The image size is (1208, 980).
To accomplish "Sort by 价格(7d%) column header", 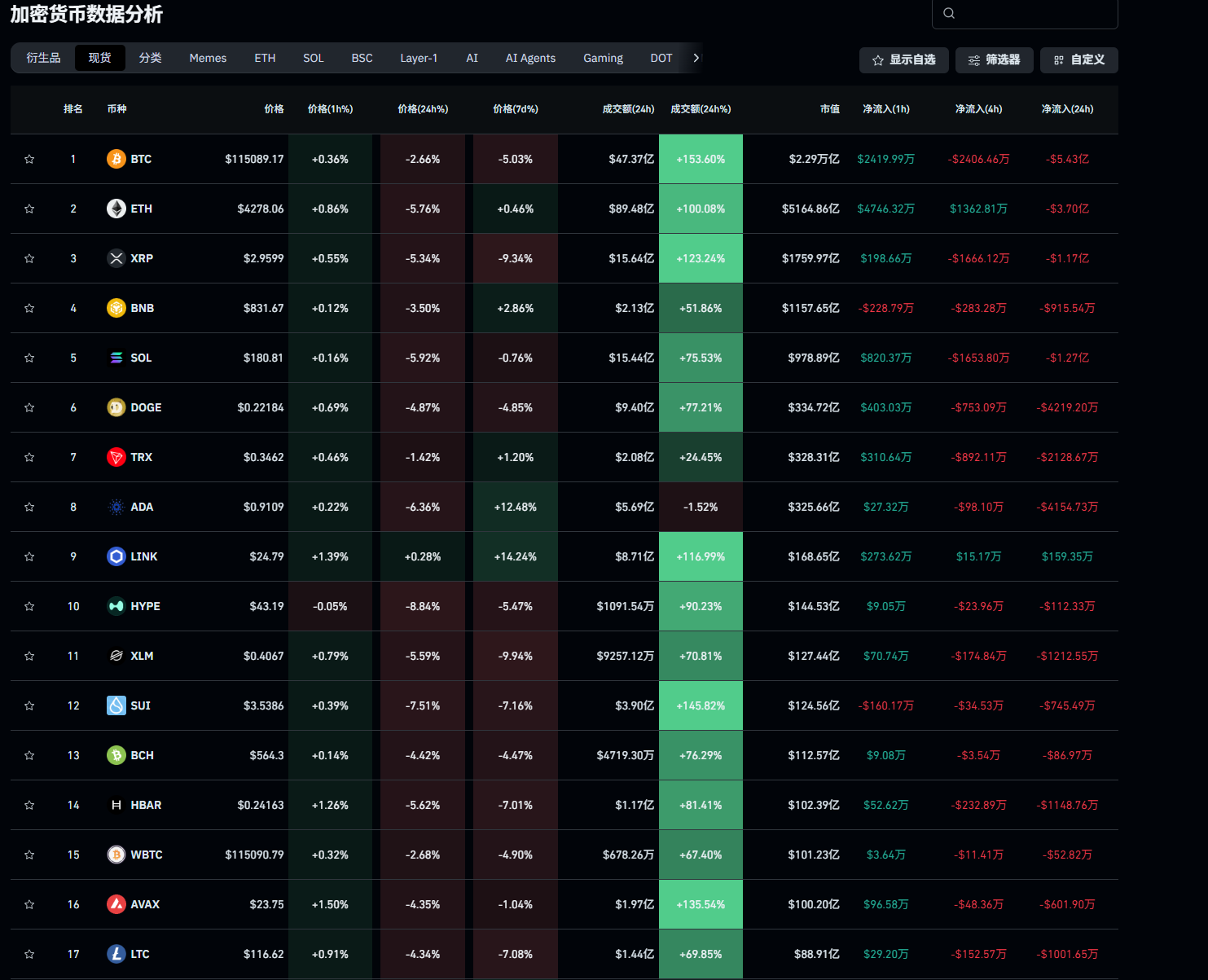I will point(516,109).
